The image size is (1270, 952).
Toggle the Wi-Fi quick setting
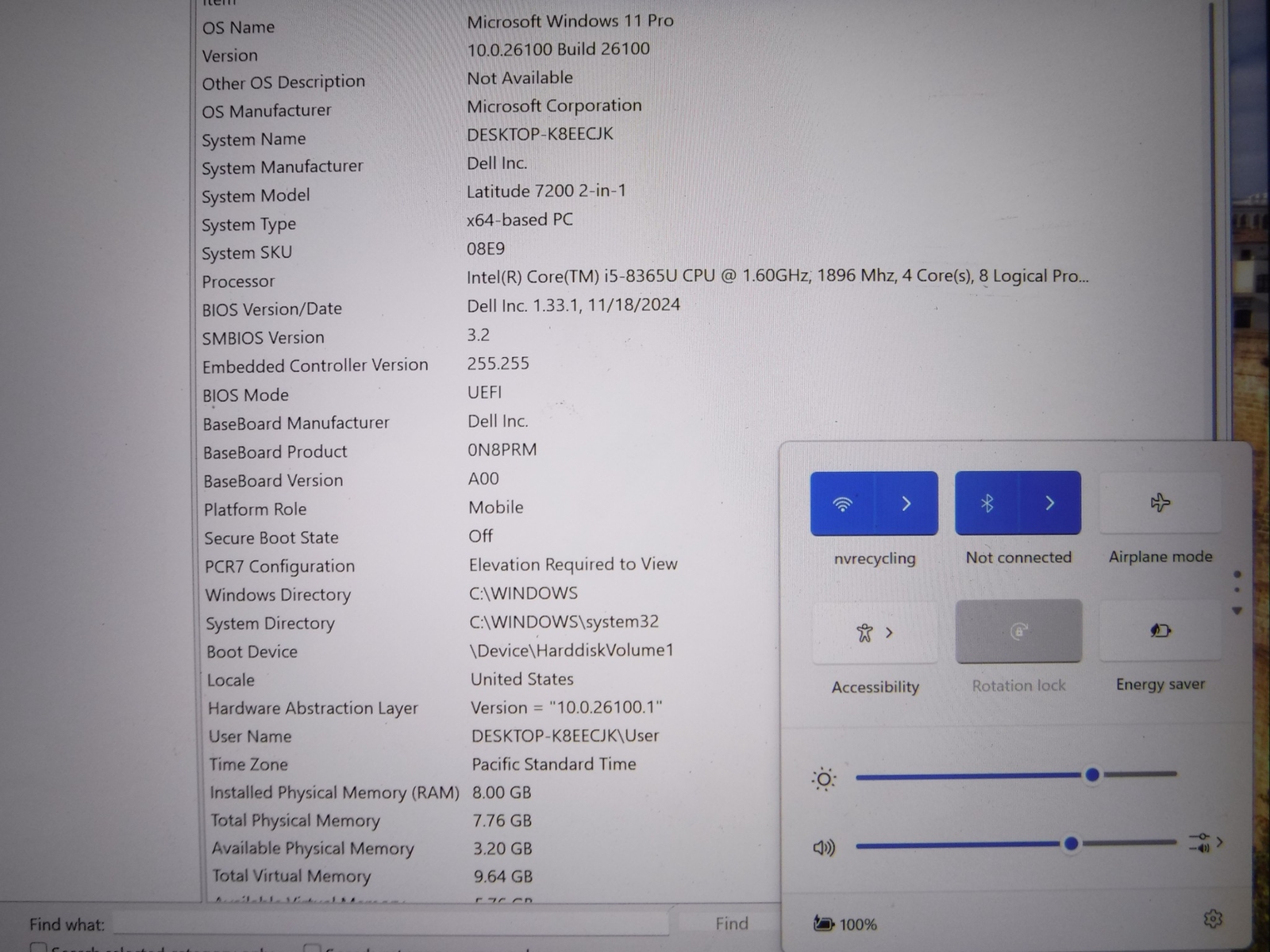pos(842,503)
